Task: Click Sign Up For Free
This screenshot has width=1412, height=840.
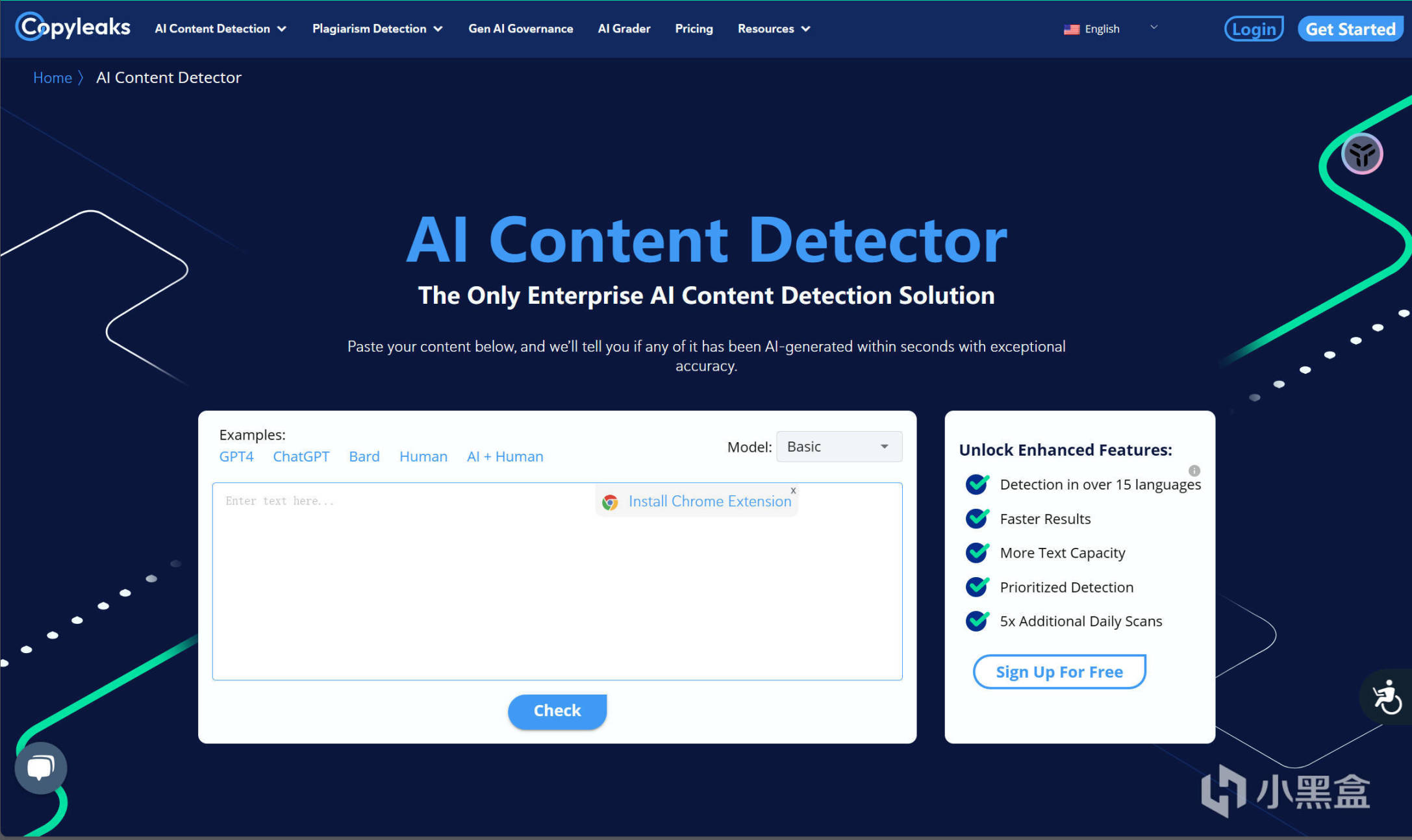Action: coord(1059,672)
